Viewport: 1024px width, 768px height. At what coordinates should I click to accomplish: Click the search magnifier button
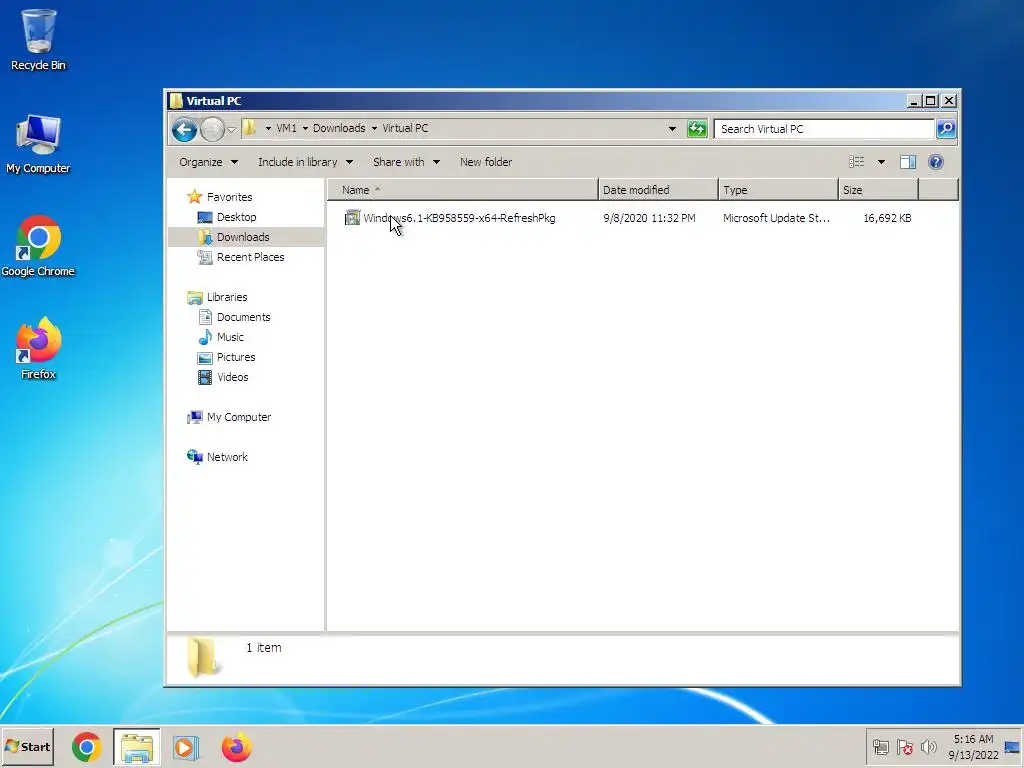coord(946,129)
